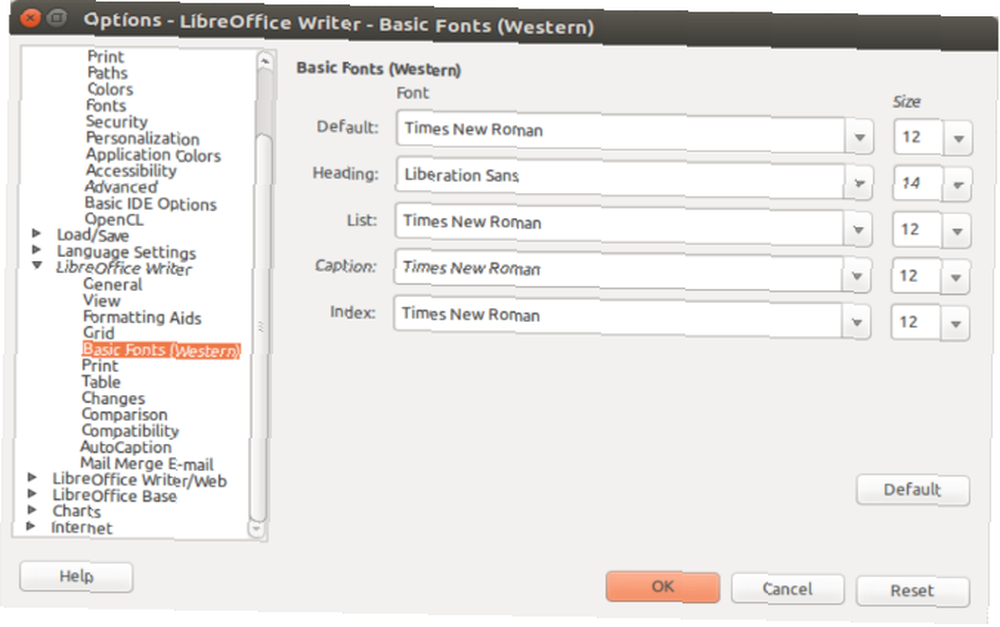Open the Heading font dropdown arrow
Viewport: 1000px width, 627px height.
coord(859,184)
